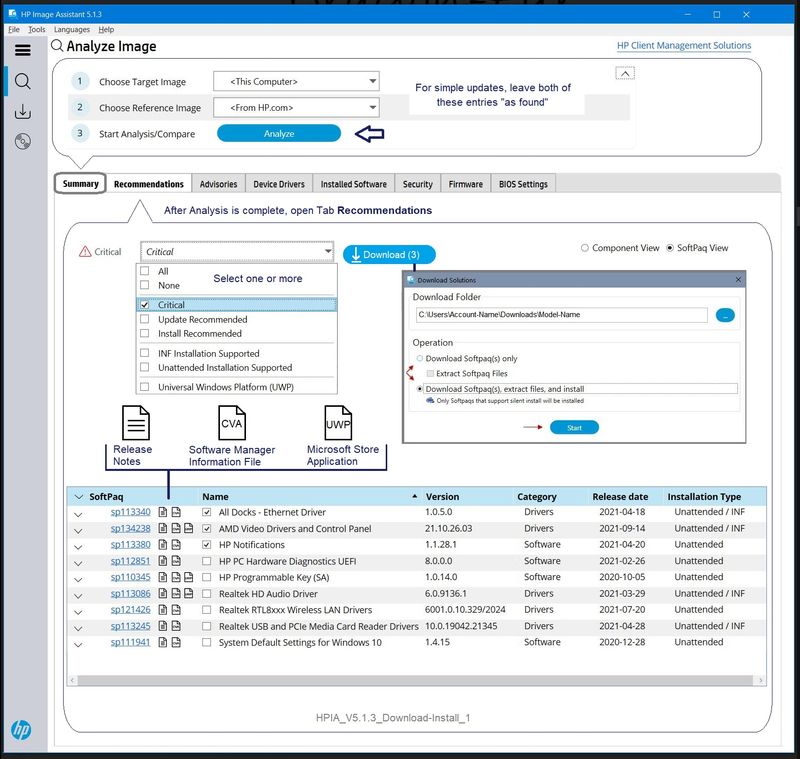The width and height of the screenshot is (800, 759).
Task: Open release notes icon for sp113340
Action: point(163,512)
